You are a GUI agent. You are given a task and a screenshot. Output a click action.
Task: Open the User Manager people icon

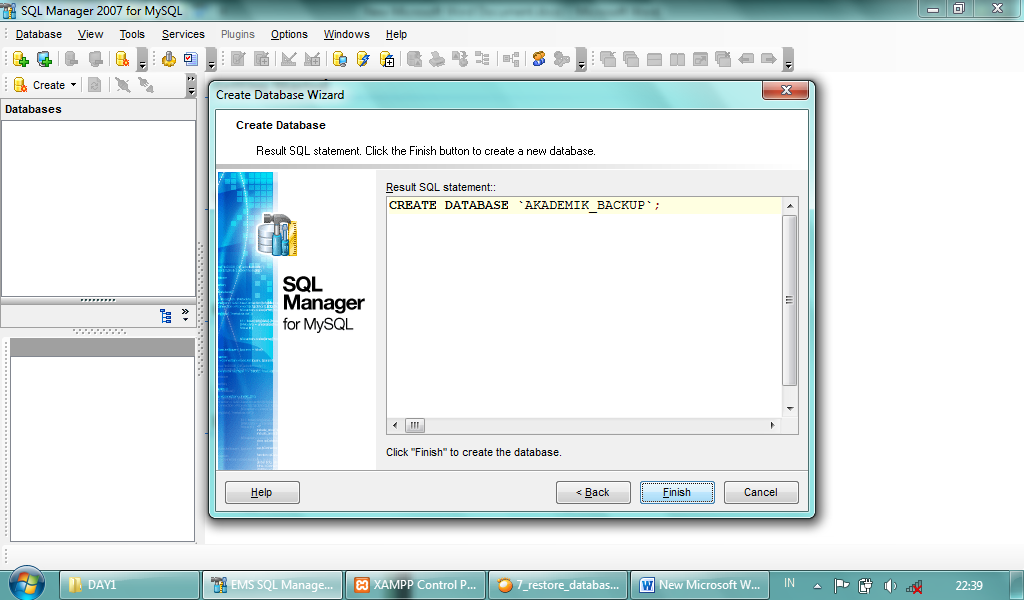[538, 59]
